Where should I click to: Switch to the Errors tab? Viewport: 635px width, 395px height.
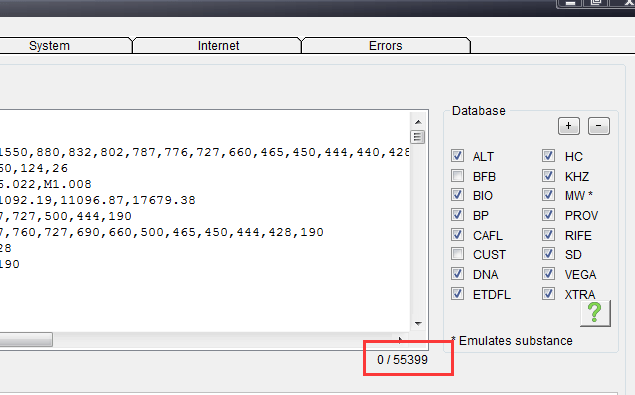coord(386,46)
